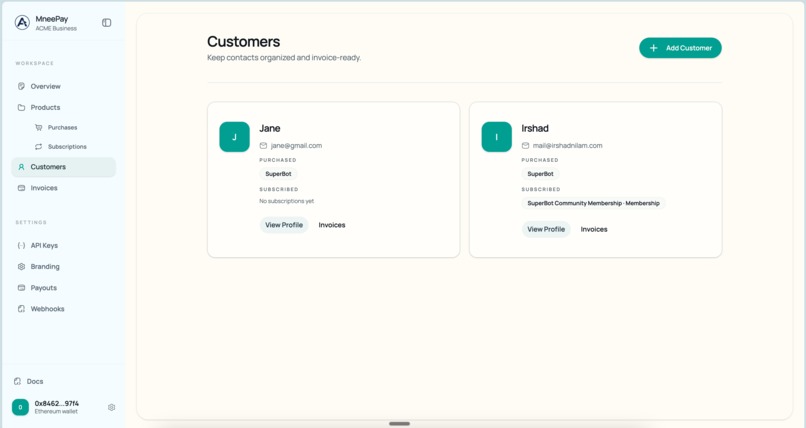This screenshot has width=806, height=428.
Task: Click the Customers person icon
Action: point(21,167)
